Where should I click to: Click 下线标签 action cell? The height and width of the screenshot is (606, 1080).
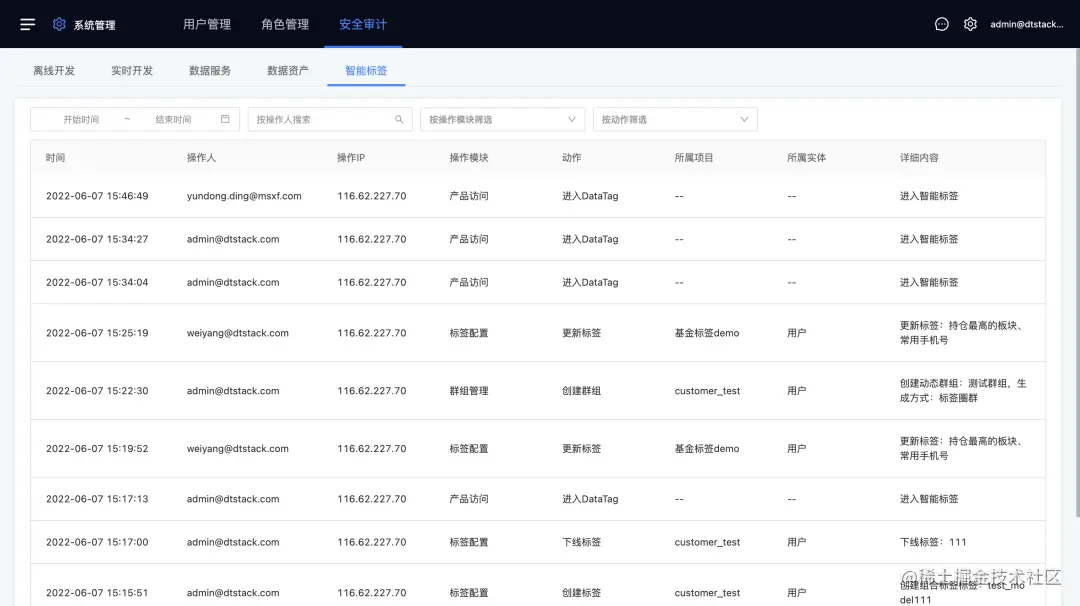click(581, 542)
